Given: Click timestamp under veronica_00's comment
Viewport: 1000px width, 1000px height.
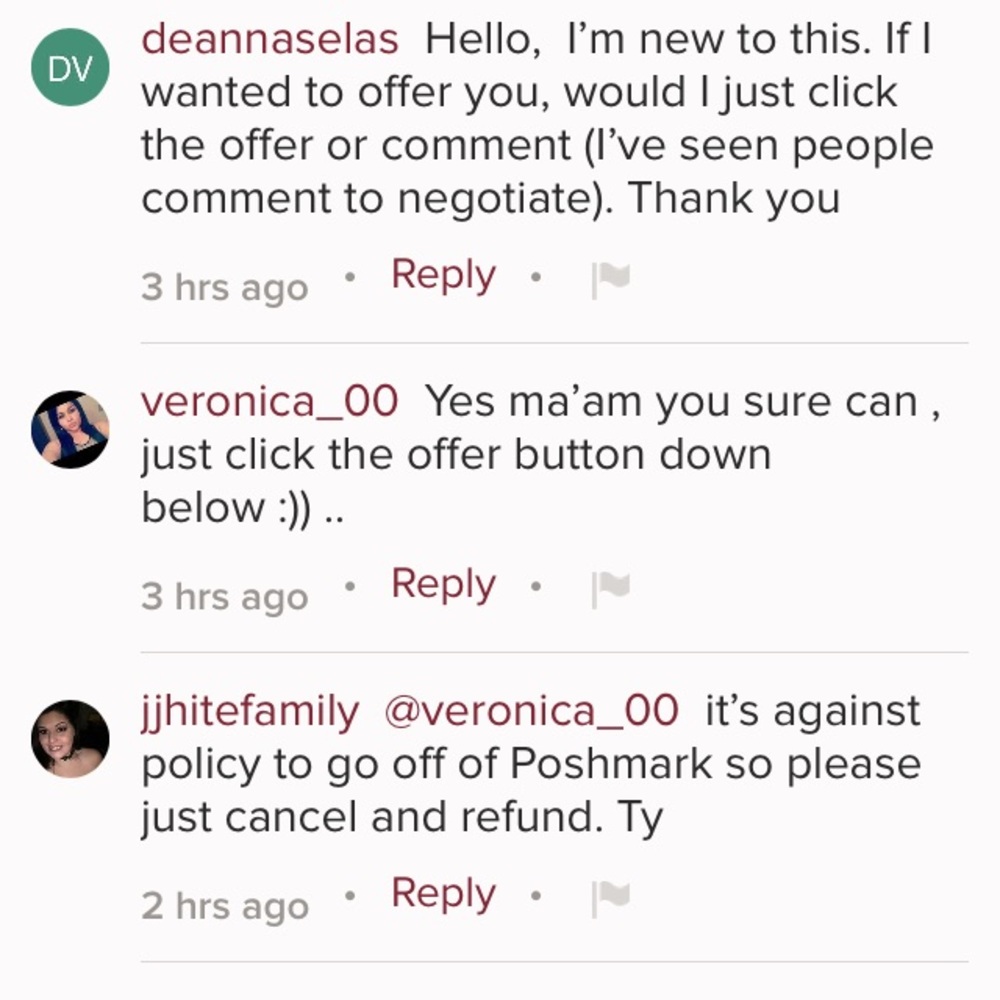Looking at the screenshot, I should 225,597.
